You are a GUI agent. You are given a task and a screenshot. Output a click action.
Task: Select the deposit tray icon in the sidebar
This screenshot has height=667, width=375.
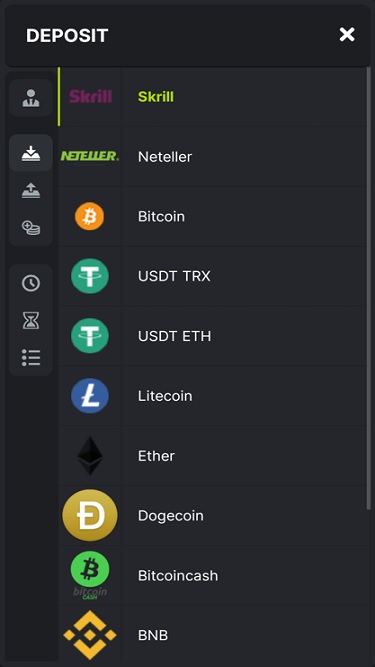click(x=31, y=153)
